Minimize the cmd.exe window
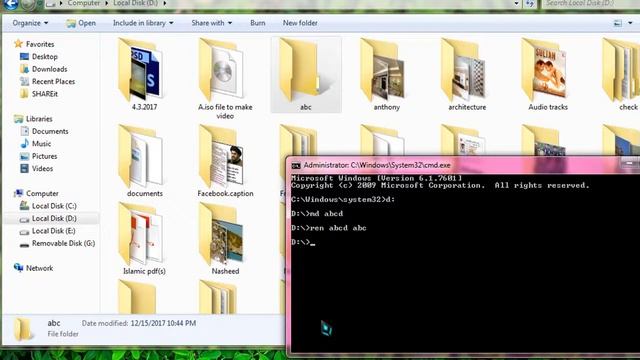The height and width of the screenshot is (360, 640). pos(629,163)
